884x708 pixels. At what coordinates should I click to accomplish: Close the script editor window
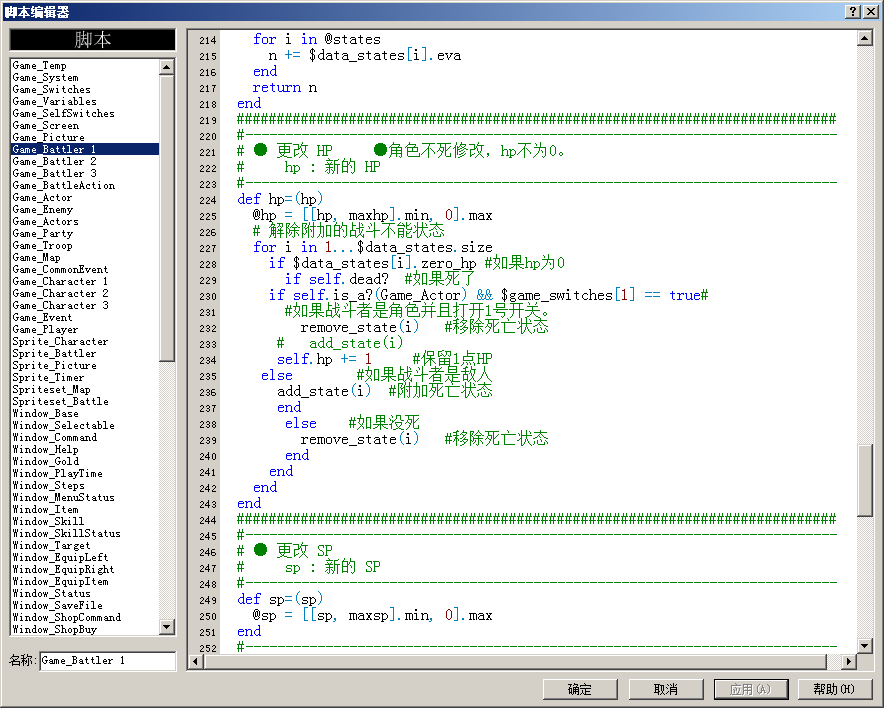pyautogui.click(x=870, y=11)
